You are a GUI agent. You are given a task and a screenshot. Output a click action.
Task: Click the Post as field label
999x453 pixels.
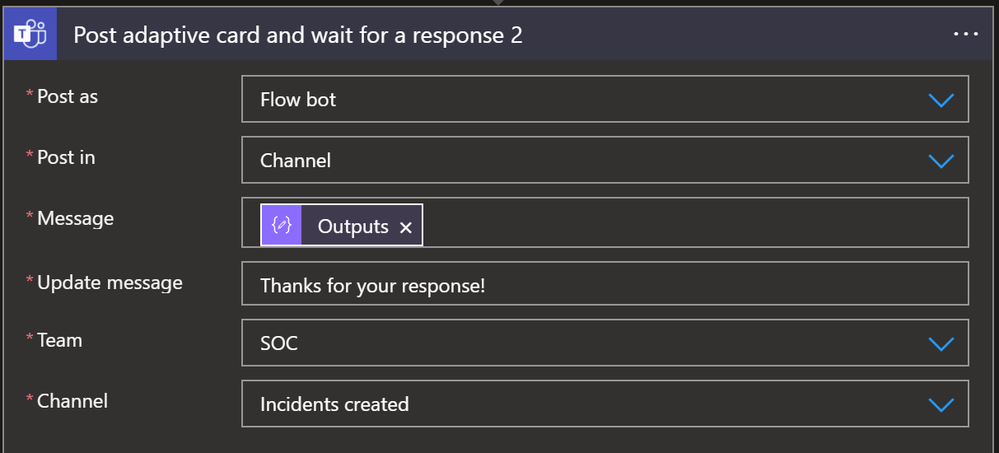pyautogui.click(x=68, y=96)
